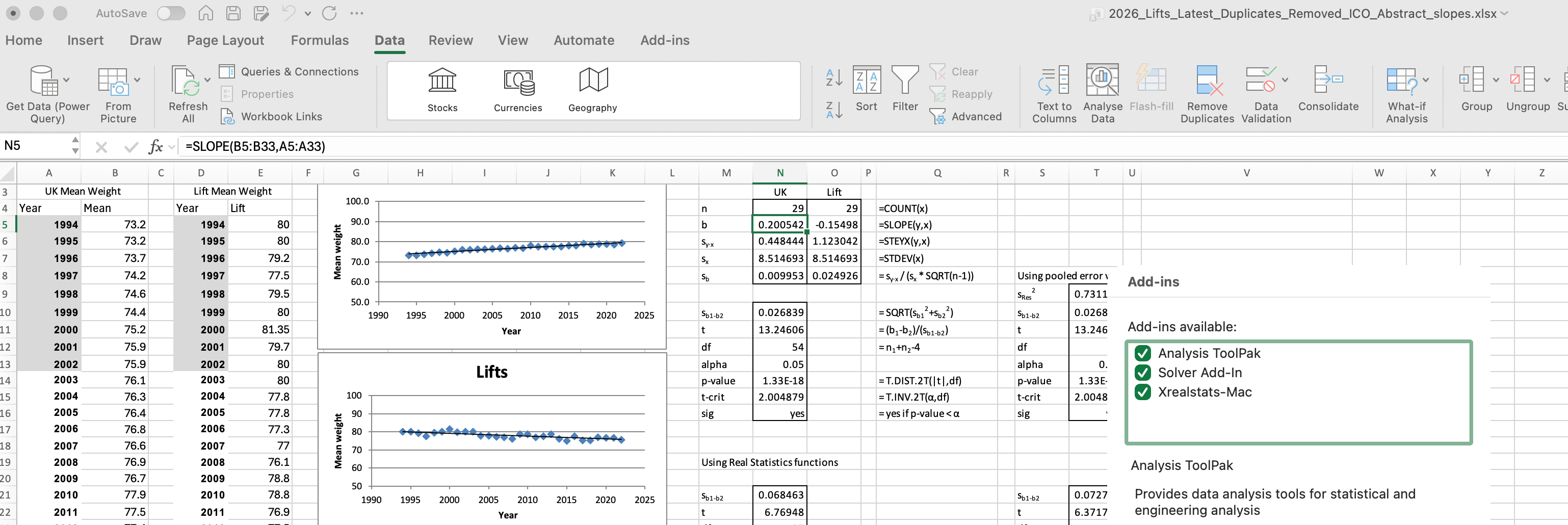Screen dimensions: 1568x525
Task: Sort ascending A to Z
Action: coord(834,77)
